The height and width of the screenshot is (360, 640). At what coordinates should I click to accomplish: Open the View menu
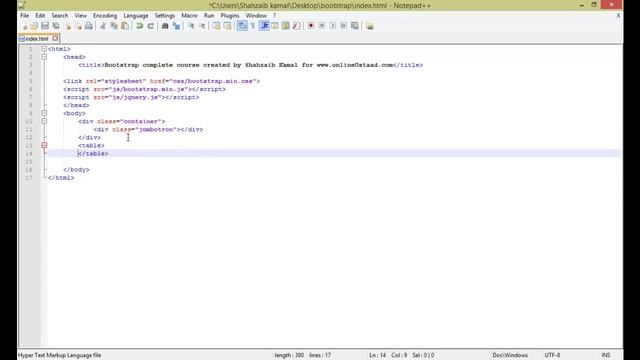(80, 16)
